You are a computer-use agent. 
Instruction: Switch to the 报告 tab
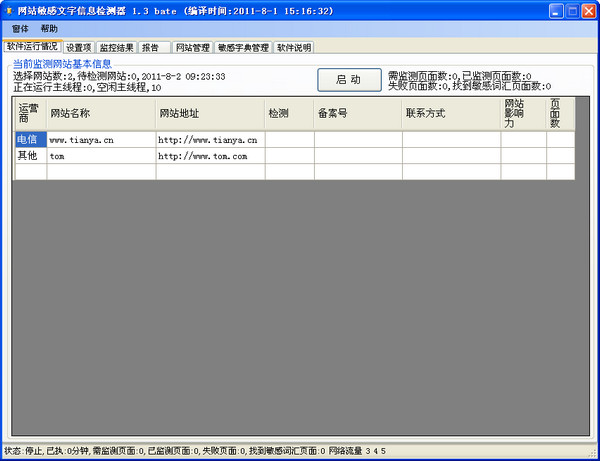tap(154, 47)
